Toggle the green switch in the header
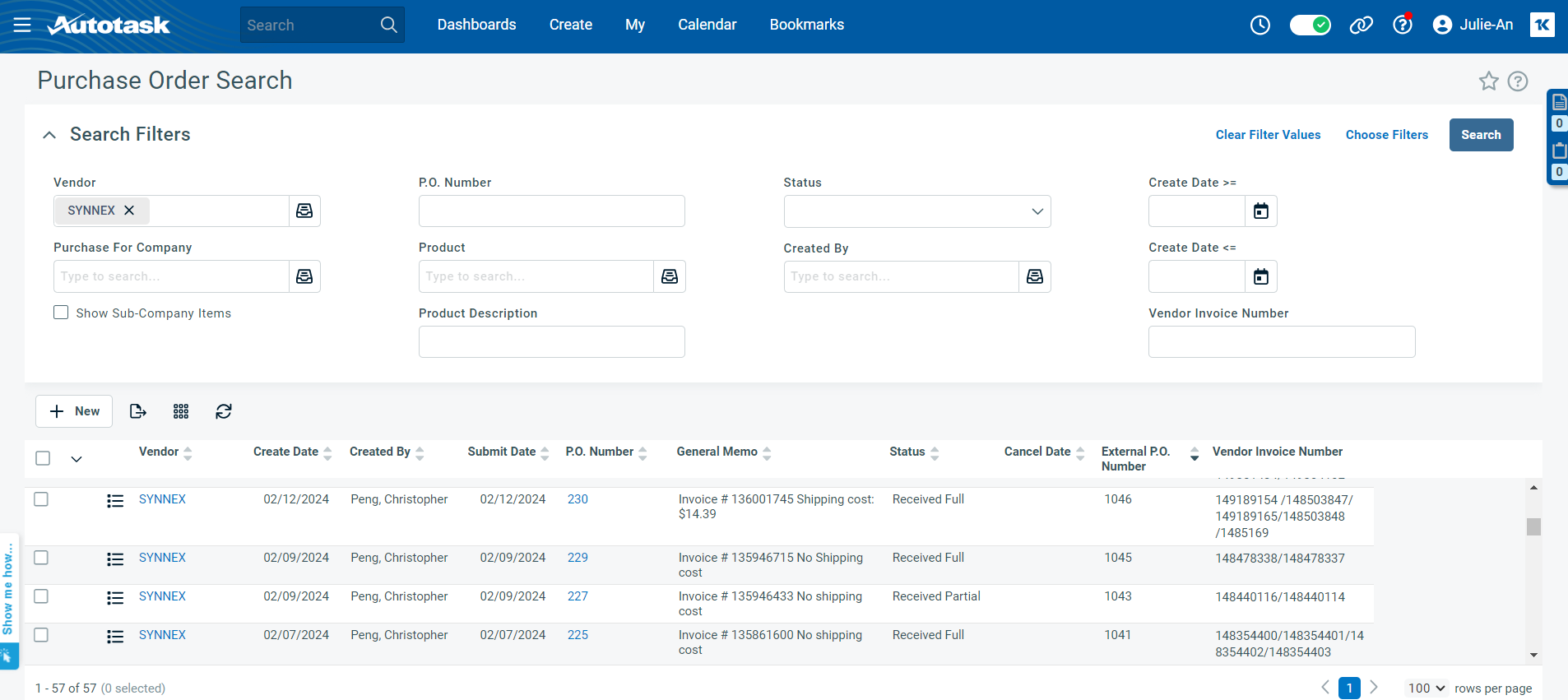Screen dimensions: 1568x700 pyautogui.click(x=1310, y=25)
